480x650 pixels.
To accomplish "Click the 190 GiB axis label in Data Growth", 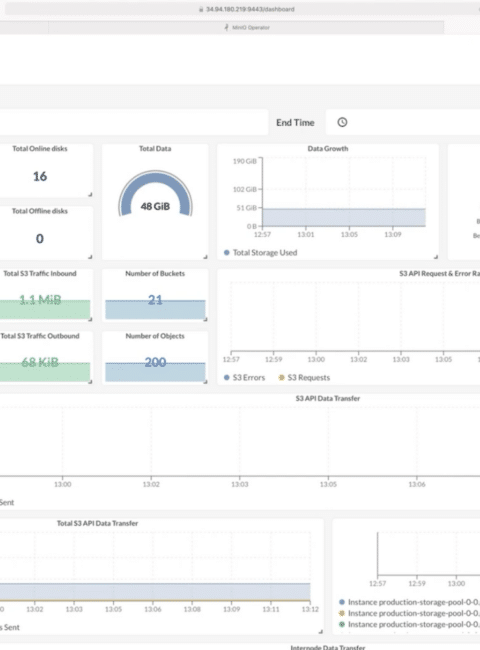I will point(245,161).
